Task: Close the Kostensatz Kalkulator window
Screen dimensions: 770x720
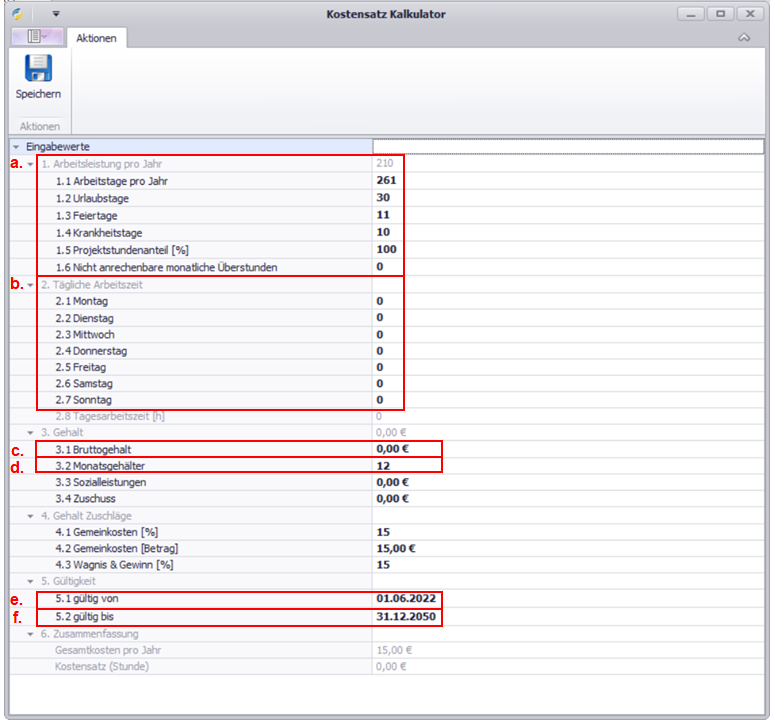Action: (747, 14)
